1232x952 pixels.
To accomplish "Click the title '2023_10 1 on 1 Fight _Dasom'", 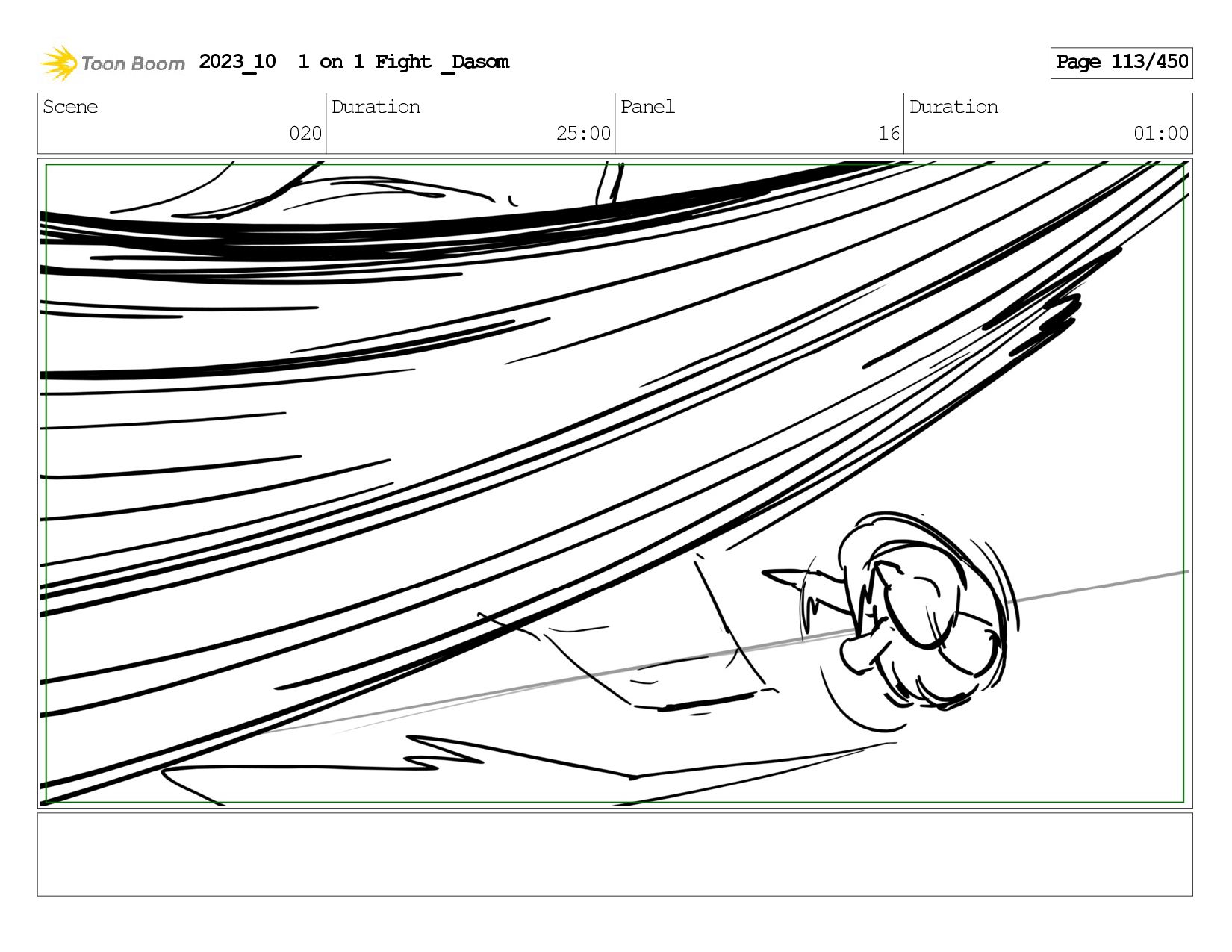I will point(354,62).
